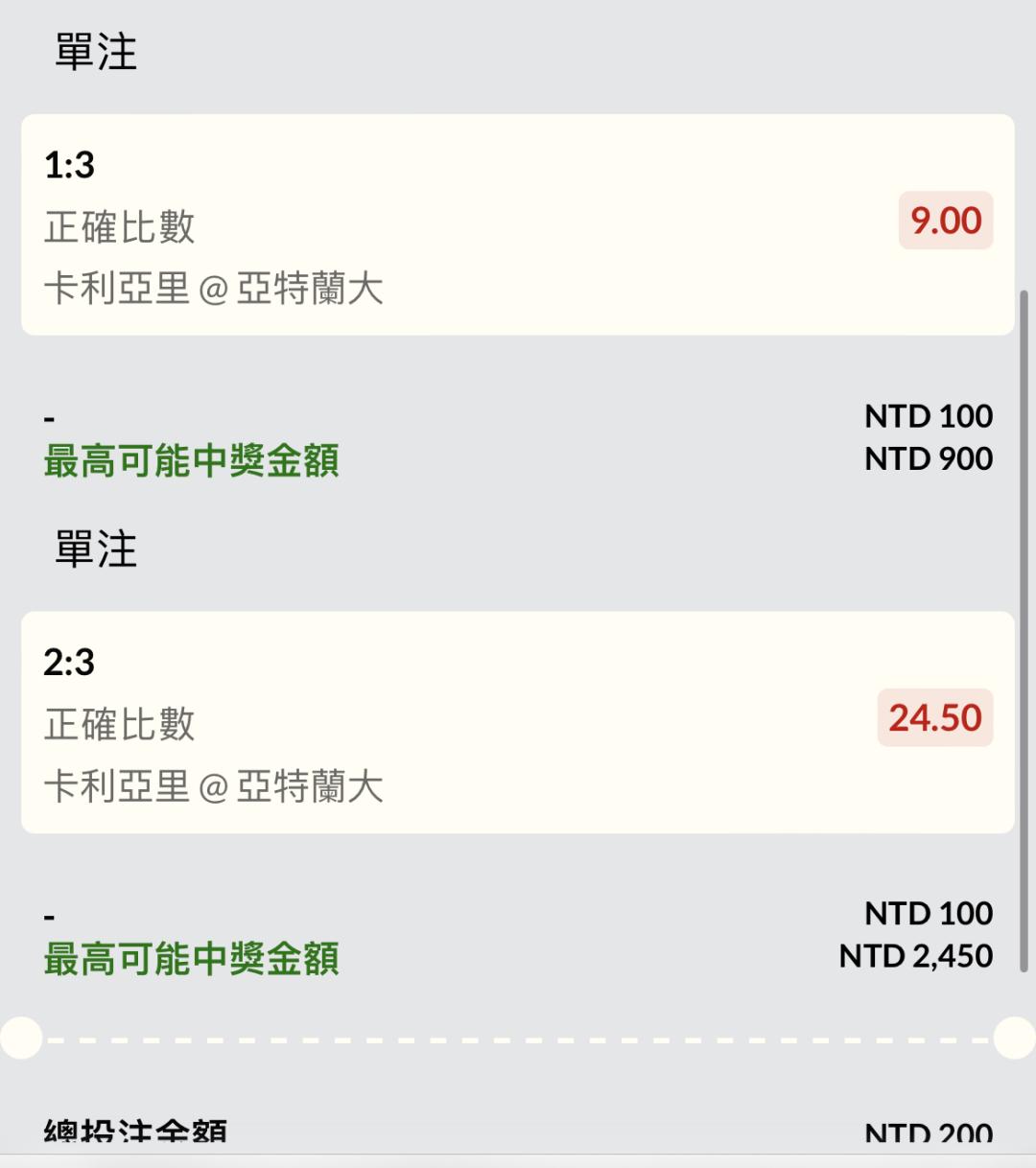Click 正確比數 label in the 2:3 card
This screenshot has height=1168, width=1036.
click(120, 724)
